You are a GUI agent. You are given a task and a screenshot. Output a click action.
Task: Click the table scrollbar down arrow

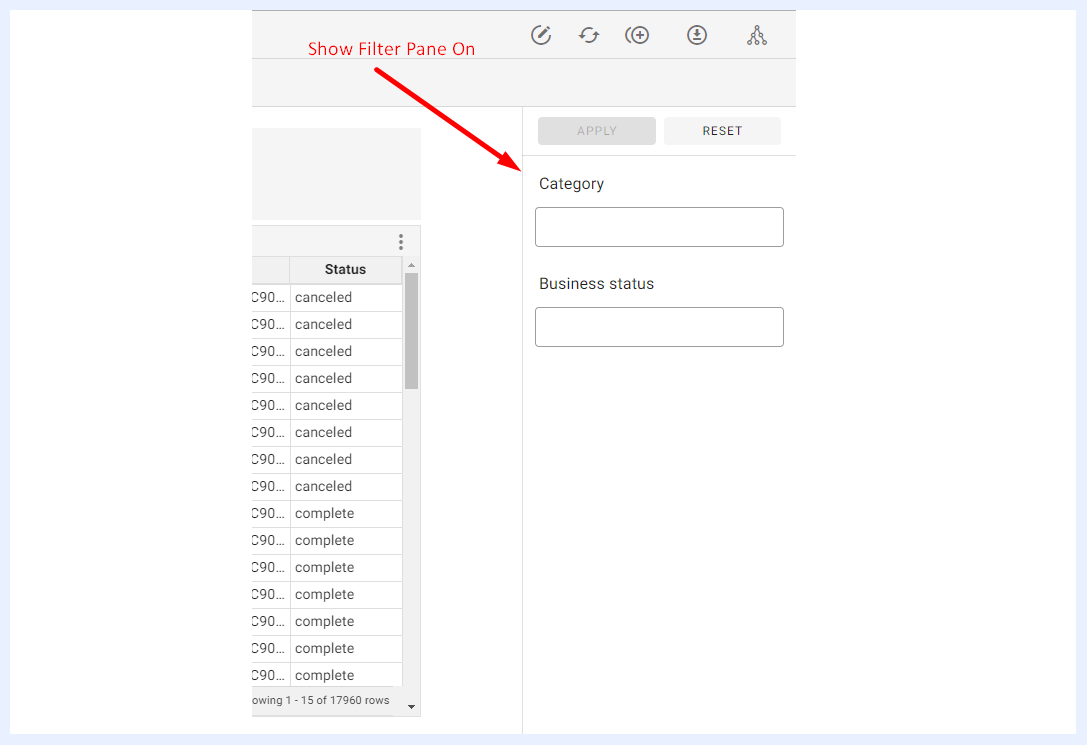pos(411,707)
